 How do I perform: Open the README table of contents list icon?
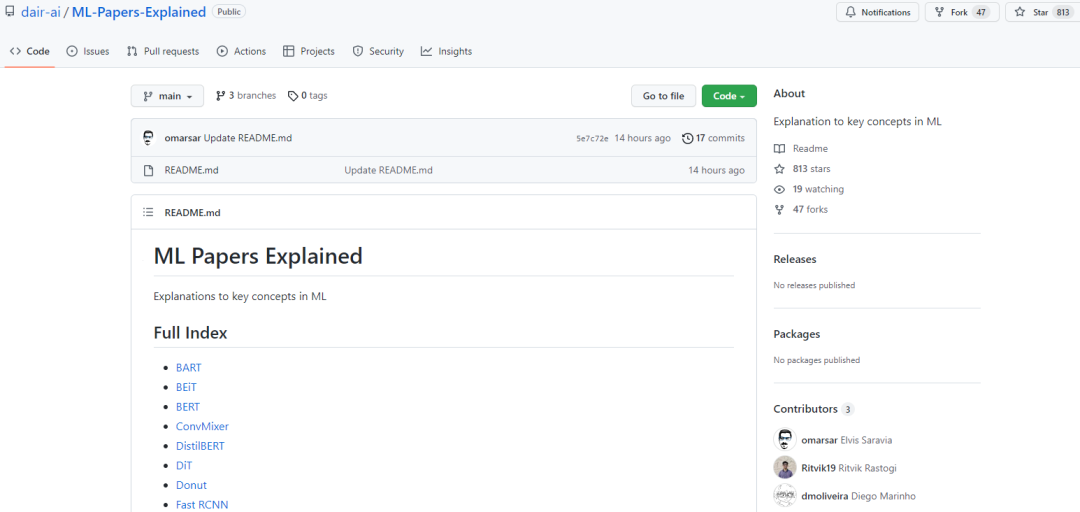click(x=148, y=212)
